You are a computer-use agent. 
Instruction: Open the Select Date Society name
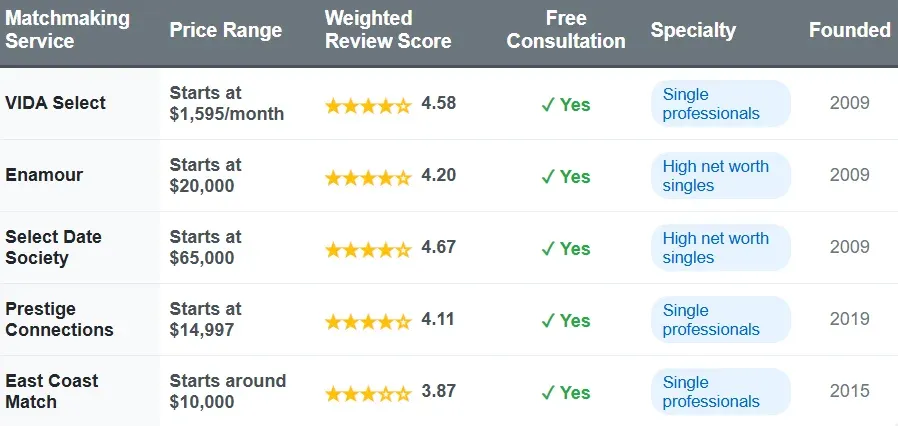point(53,248)
